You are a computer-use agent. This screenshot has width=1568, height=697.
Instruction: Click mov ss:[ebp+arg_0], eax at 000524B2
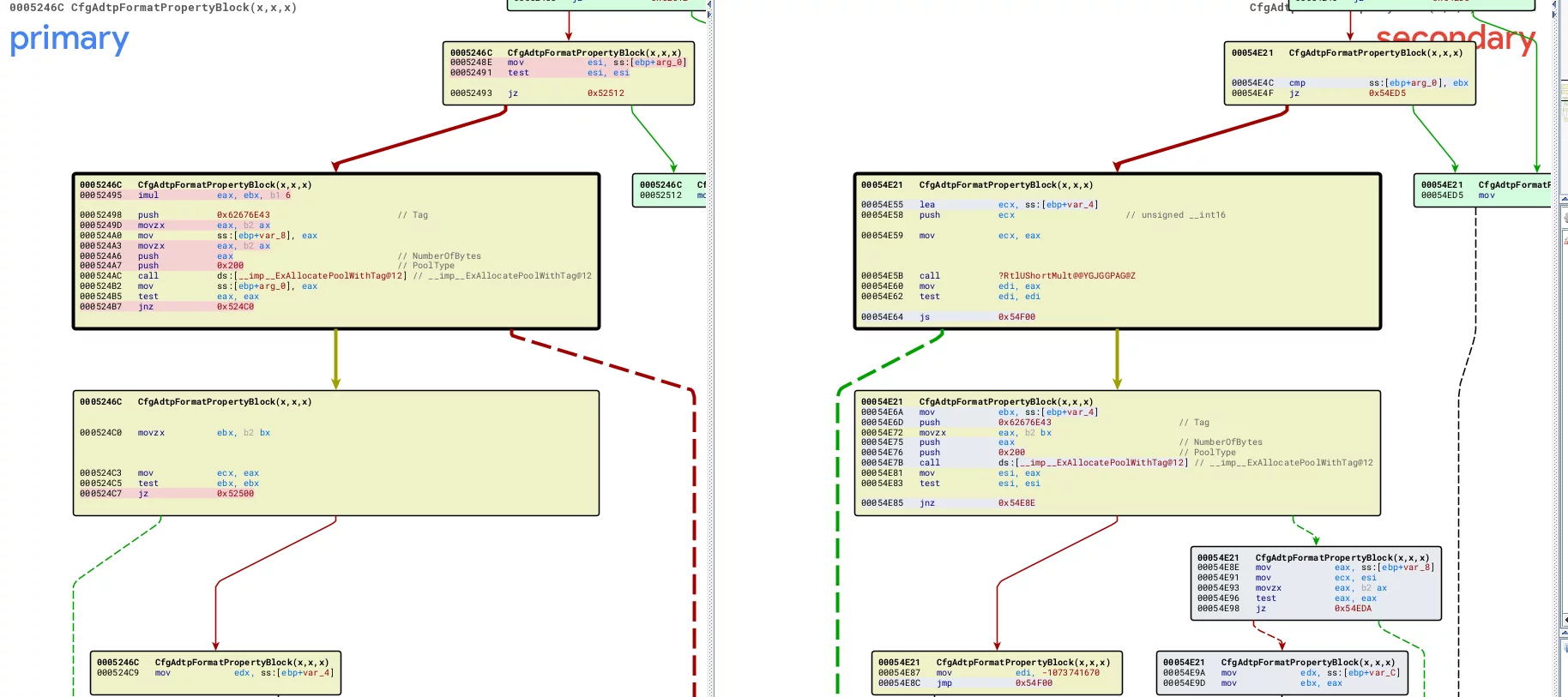point(199,286)
